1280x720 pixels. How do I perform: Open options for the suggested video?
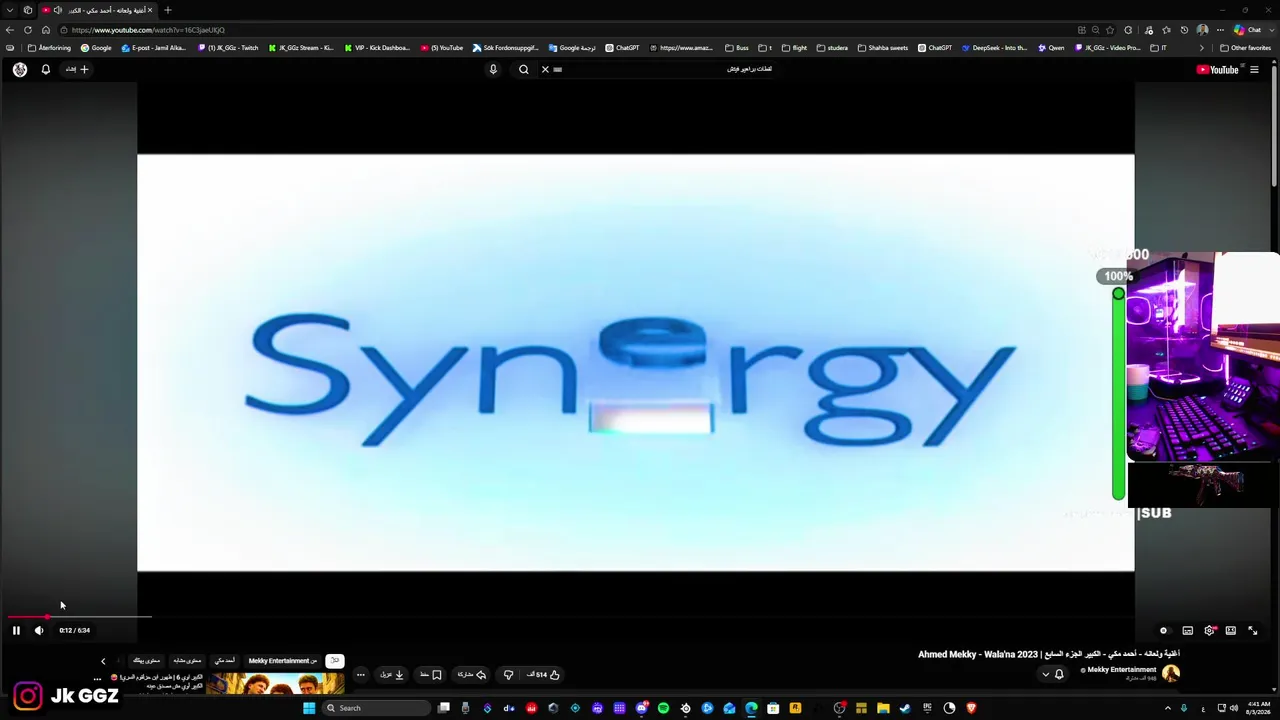pyautogui.click(x=98, y=679)
